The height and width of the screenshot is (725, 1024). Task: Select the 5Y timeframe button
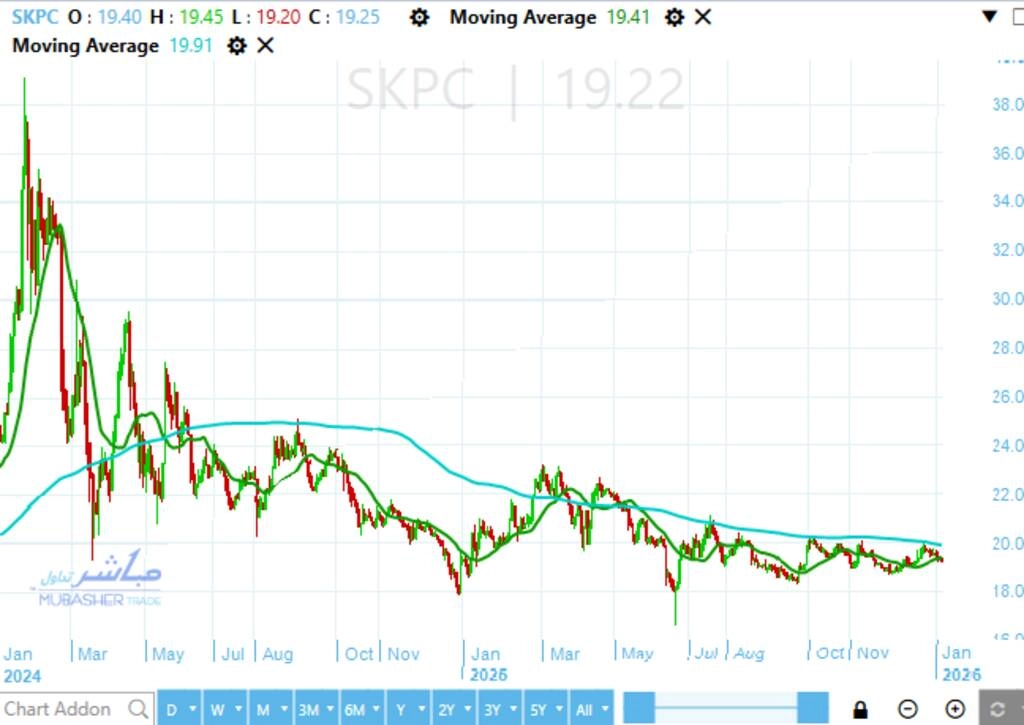(x=538, y=710)
